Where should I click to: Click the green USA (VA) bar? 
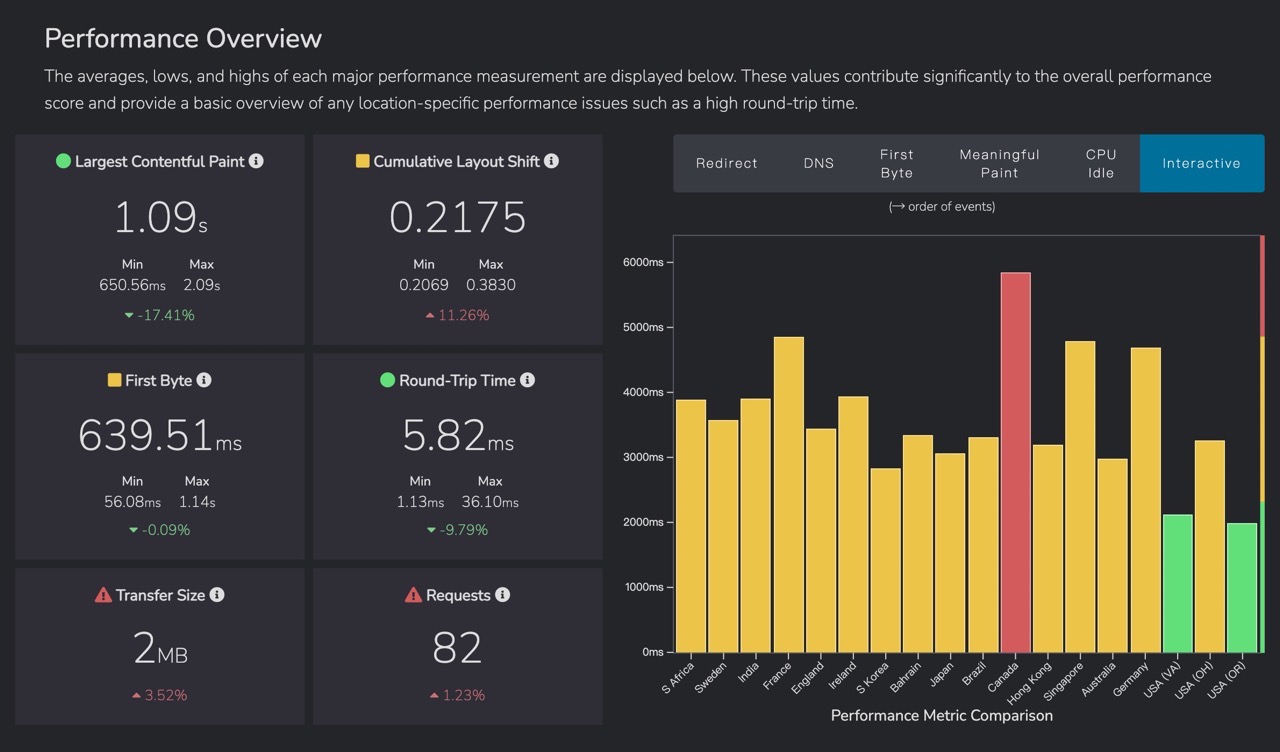(x=1178, y=583)
